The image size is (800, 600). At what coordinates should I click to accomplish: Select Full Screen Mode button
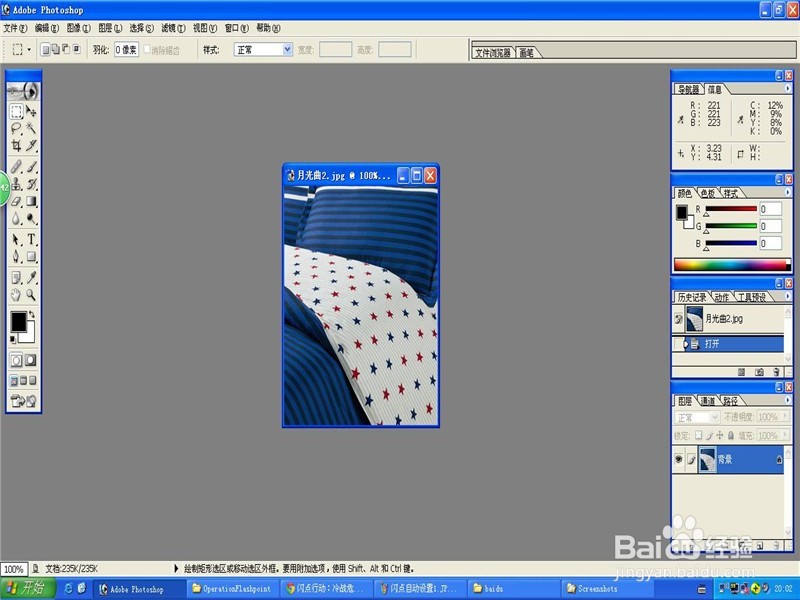coord(33,381)
